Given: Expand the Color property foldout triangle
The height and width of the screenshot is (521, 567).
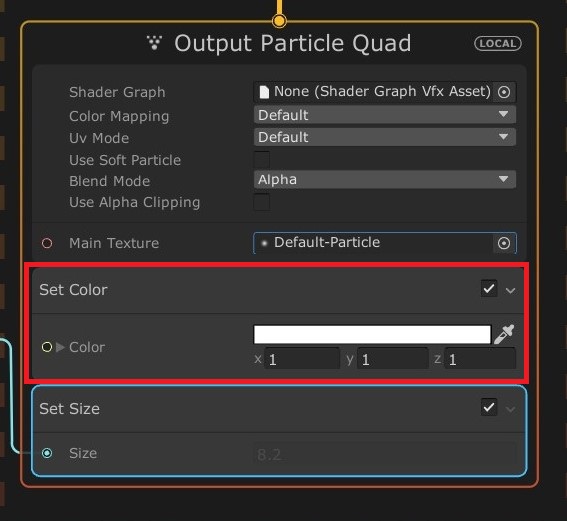Looking at the screenshot, I should [60, 347].
